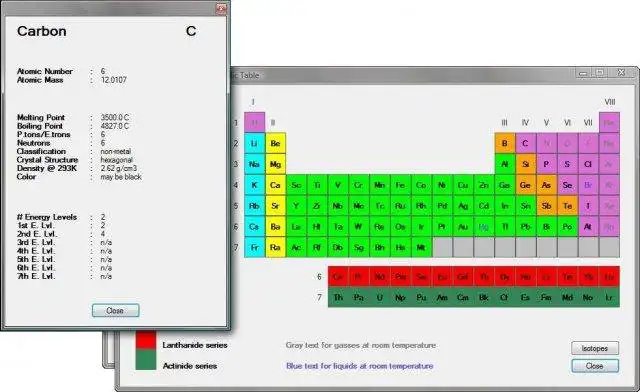Click the Rubidium (Rb) element cell
640x392 pixels.
[254, 206]
